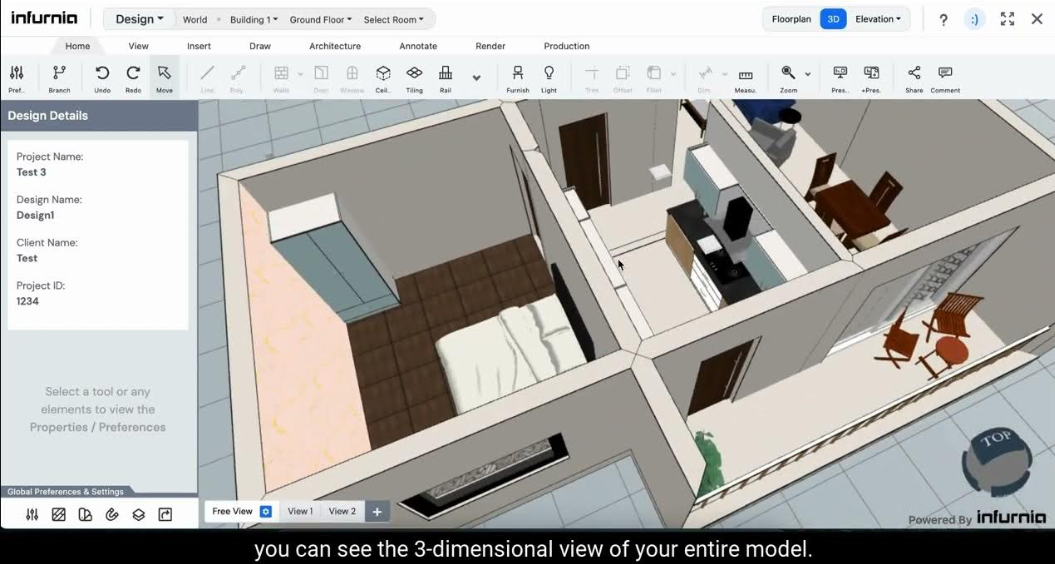This screenshot has height=564, width=1055.
Task: Open the Preferences tool
Action: (x=17, y=78)
